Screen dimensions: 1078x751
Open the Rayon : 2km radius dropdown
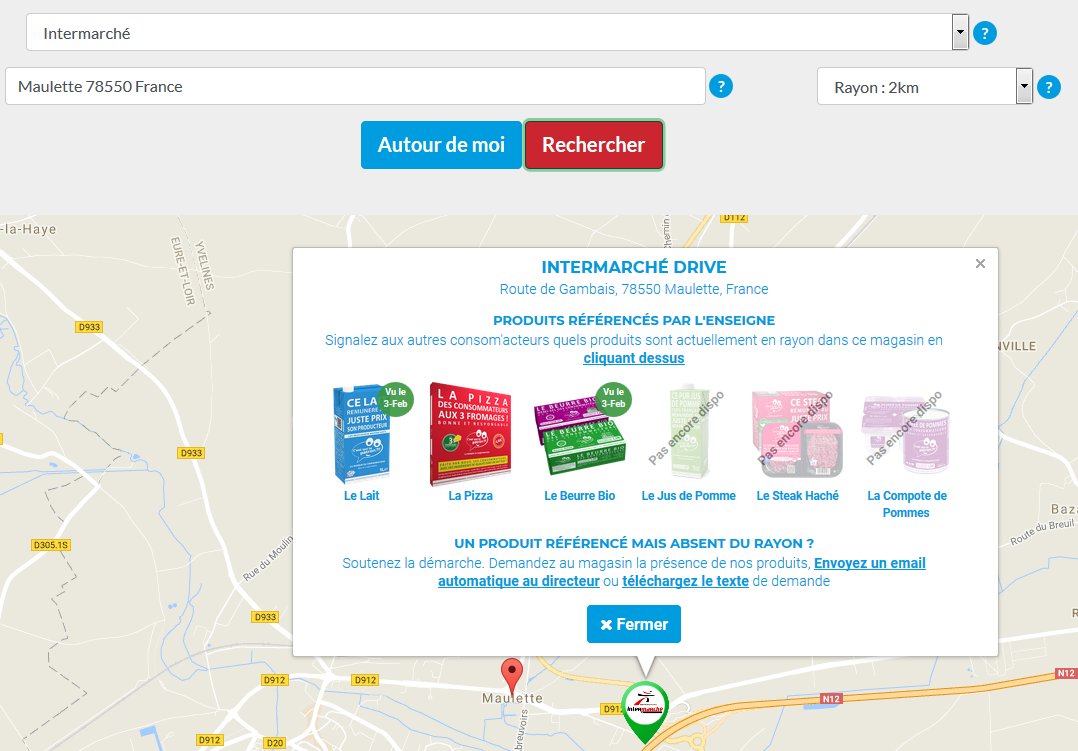pyautogui.click(x=925, y=87)
